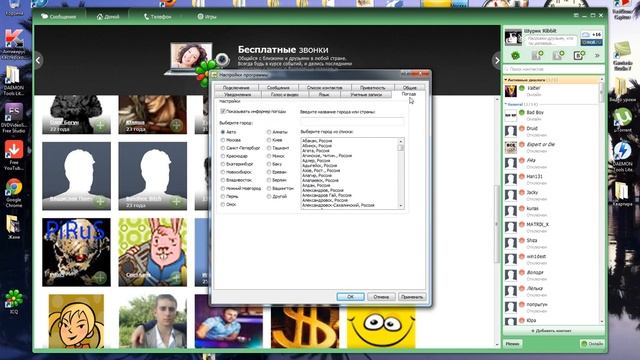Click Expert or Die contact avatar
Viewport: 640px width, 360px height.
coord(511,147)
